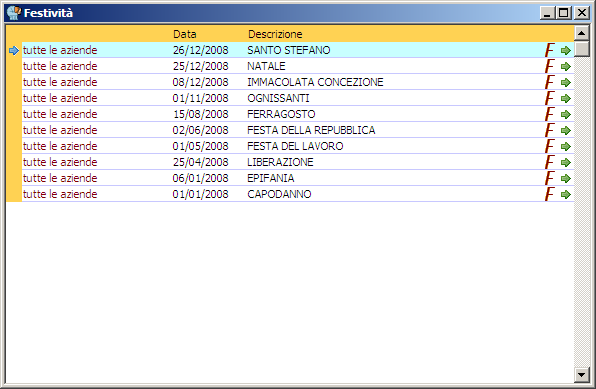Open IMMACOLATA CONCEZIONE via its green arrow
The image size is (596, 389).
pos(566,82)
